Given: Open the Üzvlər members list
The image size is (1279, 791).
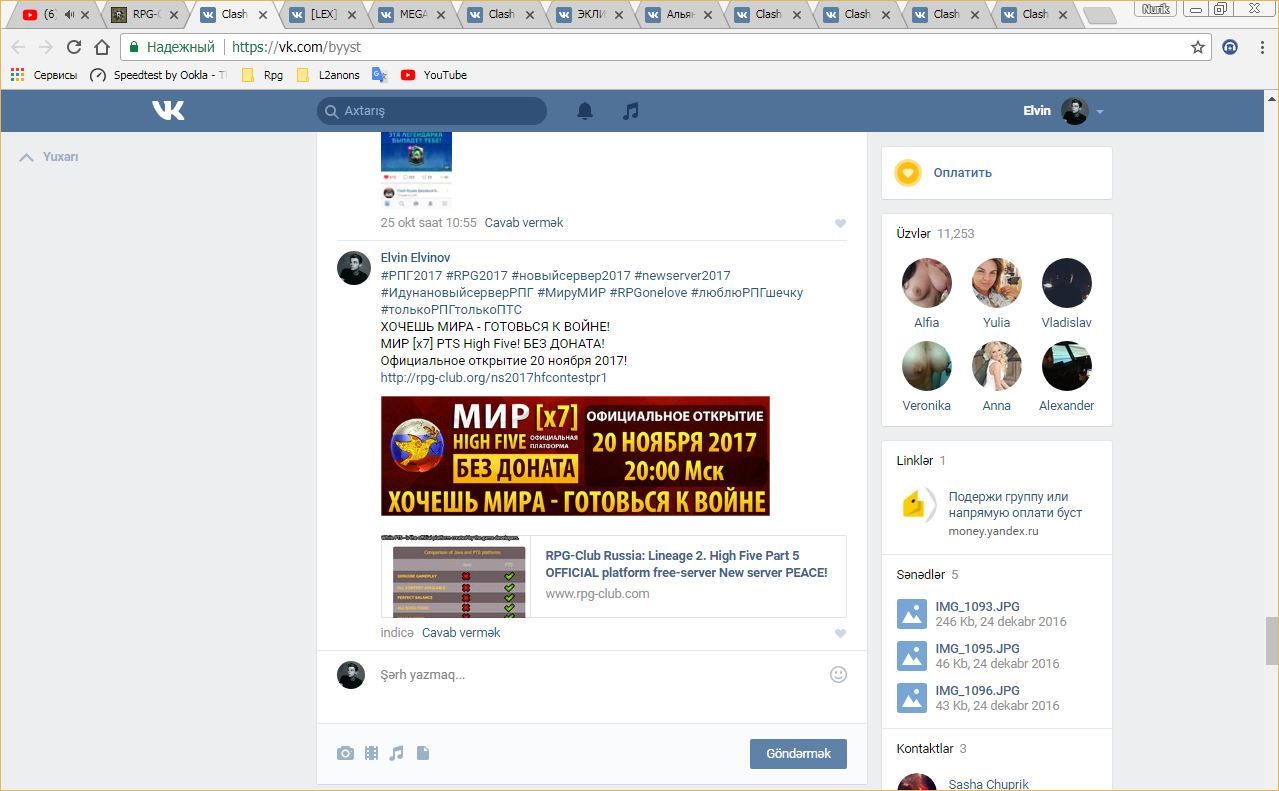Looking at the screenshot, I should coord(935,234).
